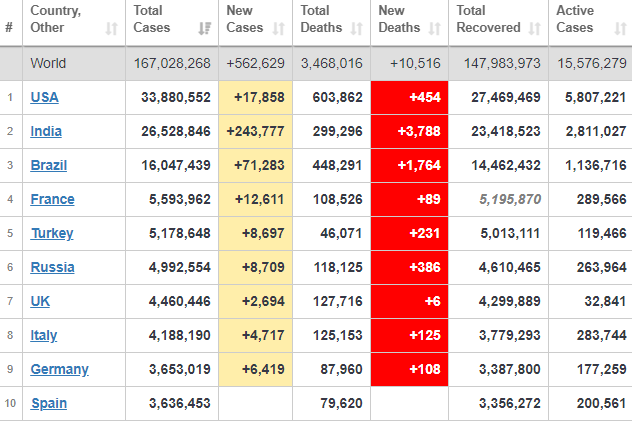
Task: Select Russia total cases 4,992,554
Action: (x=180, y=267)
